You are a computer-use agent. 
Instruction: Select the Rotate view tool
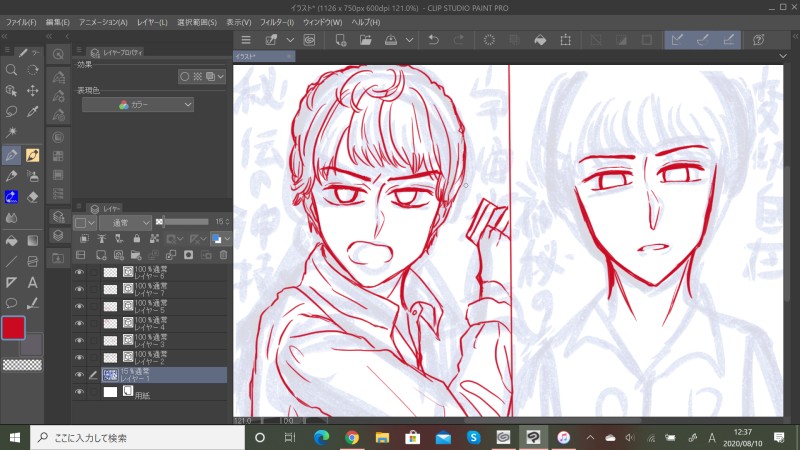(33, 70)
